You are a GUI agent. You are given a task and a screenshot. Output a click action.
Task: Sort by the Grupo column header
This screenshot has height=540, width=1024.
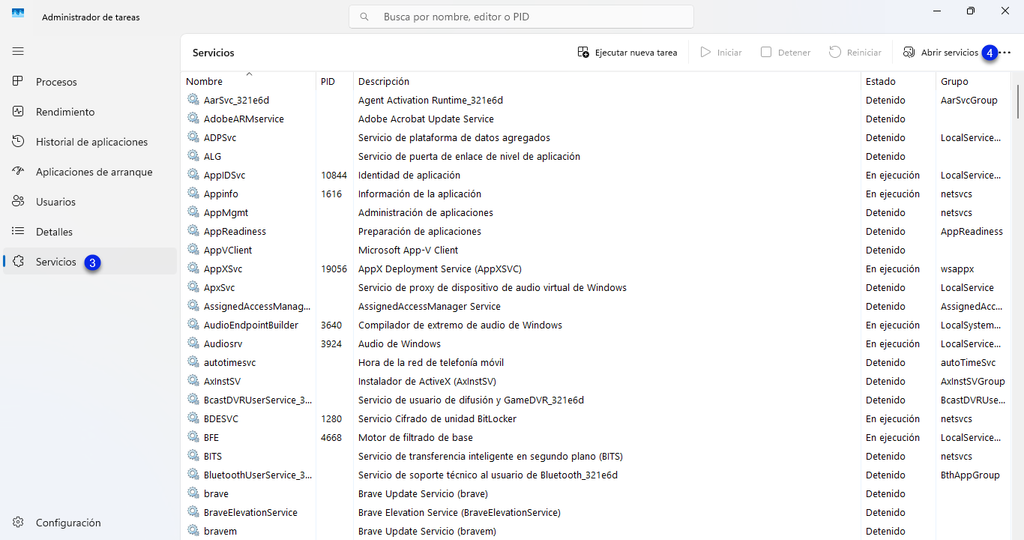[x=972, y=82]
